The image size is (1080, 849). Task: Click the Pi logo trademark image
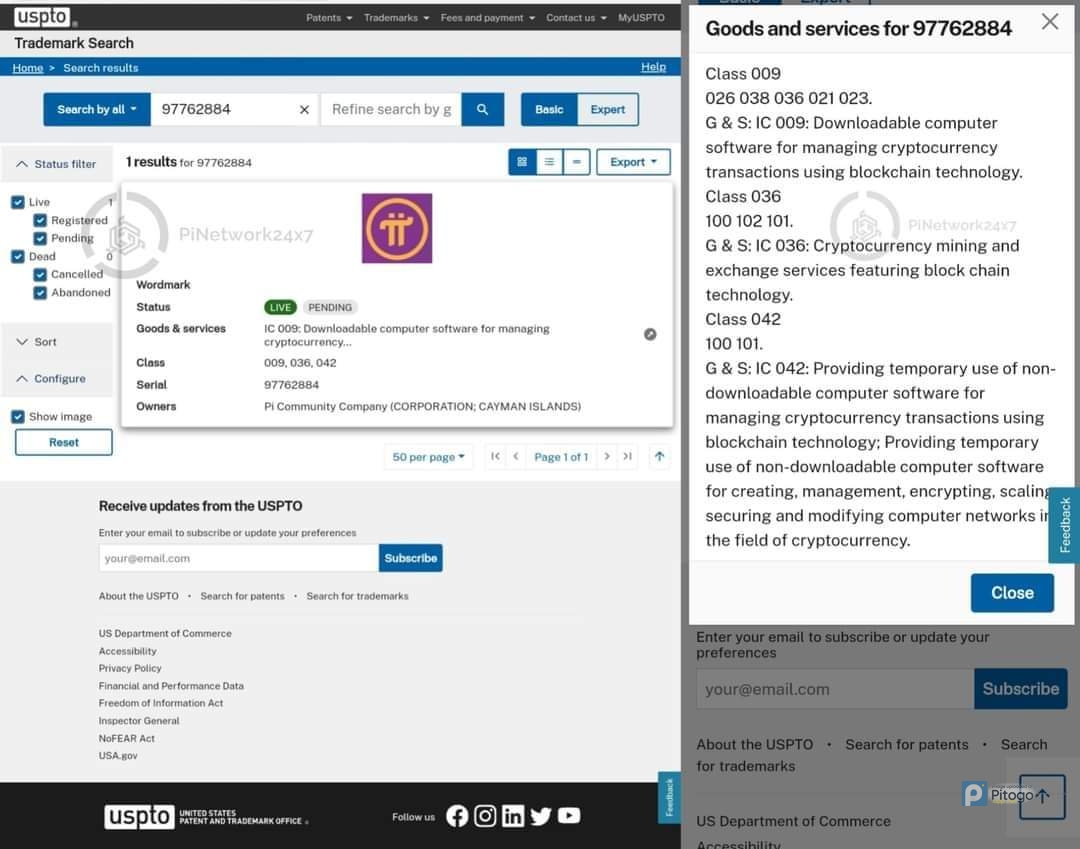(x=397, y=228)
